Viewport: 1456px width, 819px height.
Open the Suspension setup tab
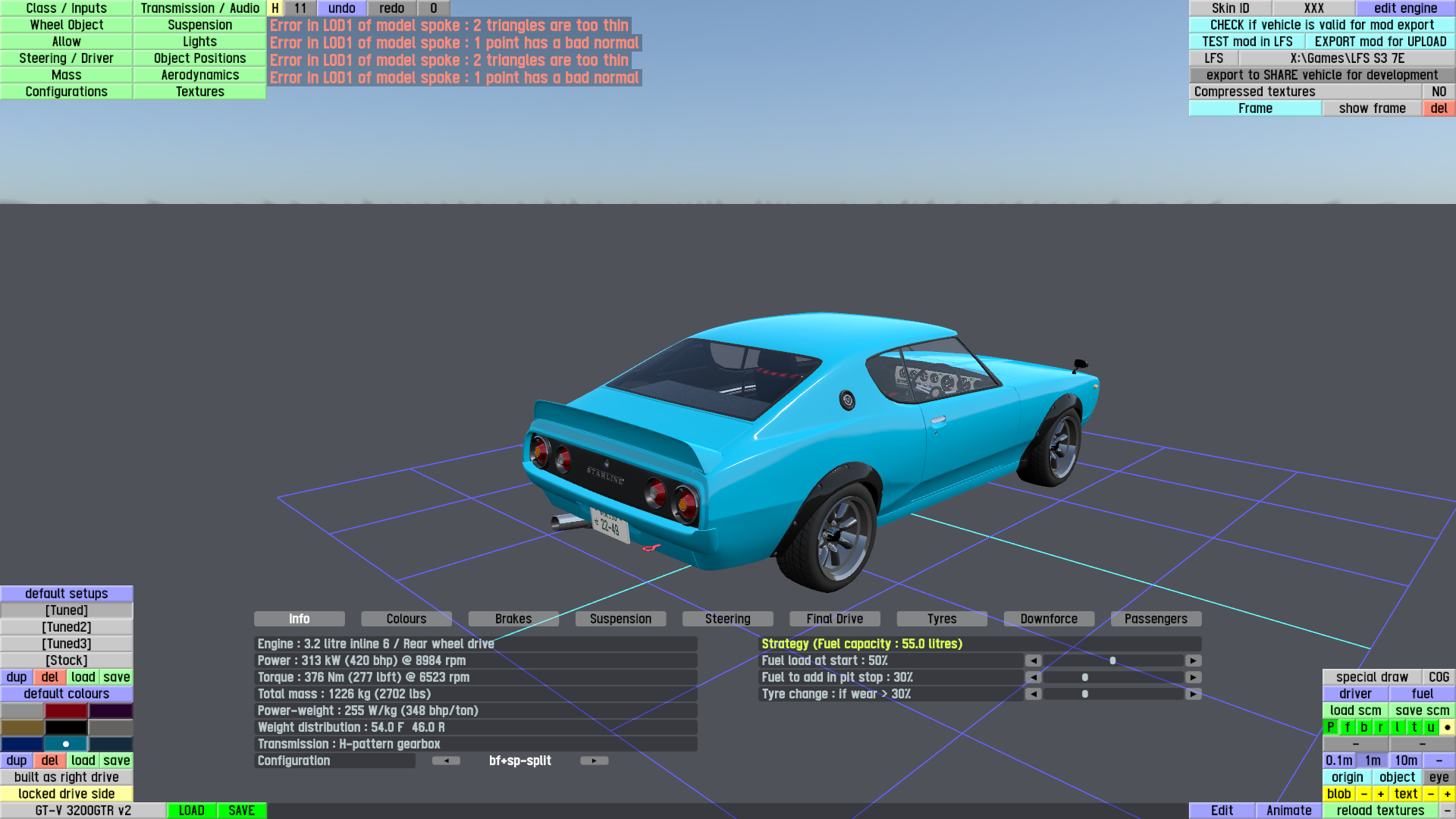tap(620, 619)
